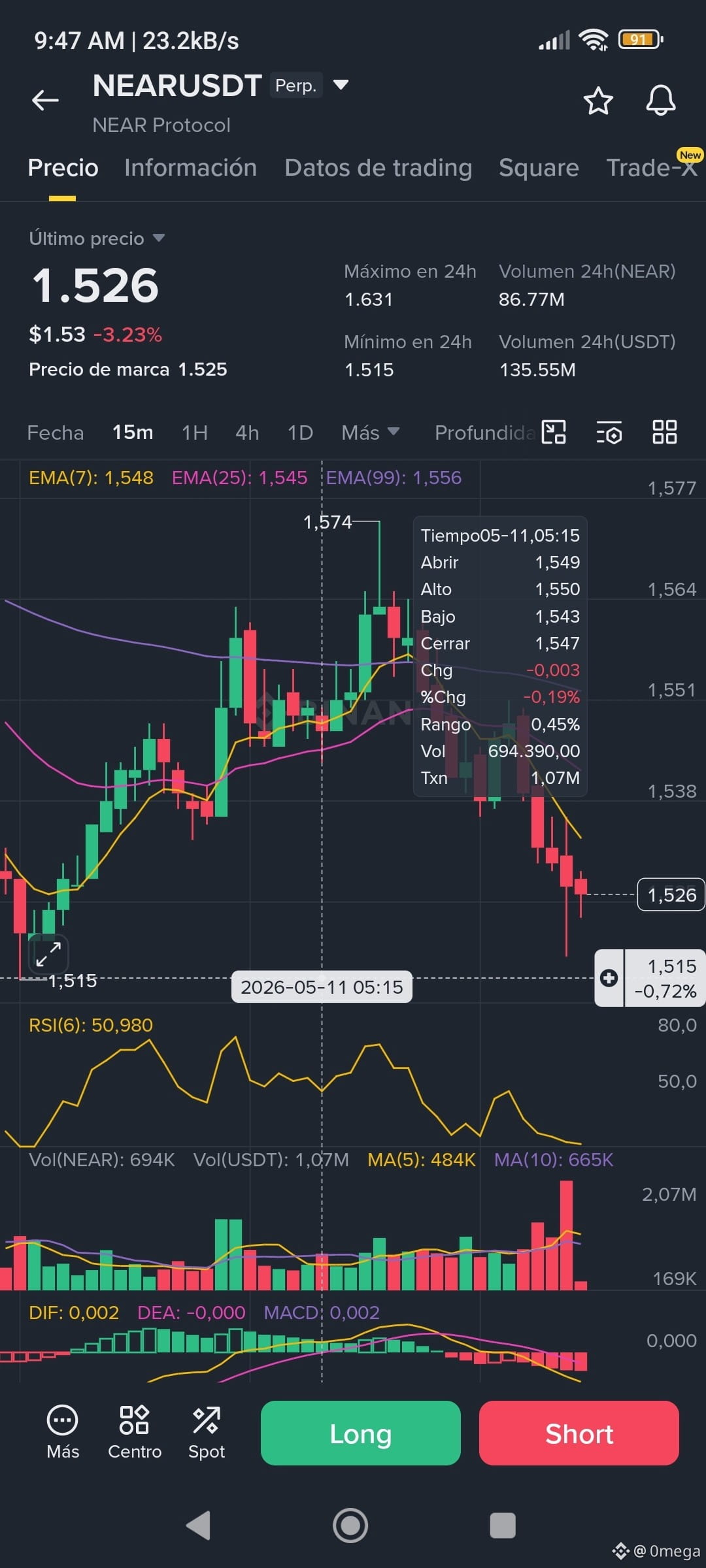Tap the plus icon beside the 1,515 crosshair price
This screenshot has width=706, height=1568.
(609, 978)
